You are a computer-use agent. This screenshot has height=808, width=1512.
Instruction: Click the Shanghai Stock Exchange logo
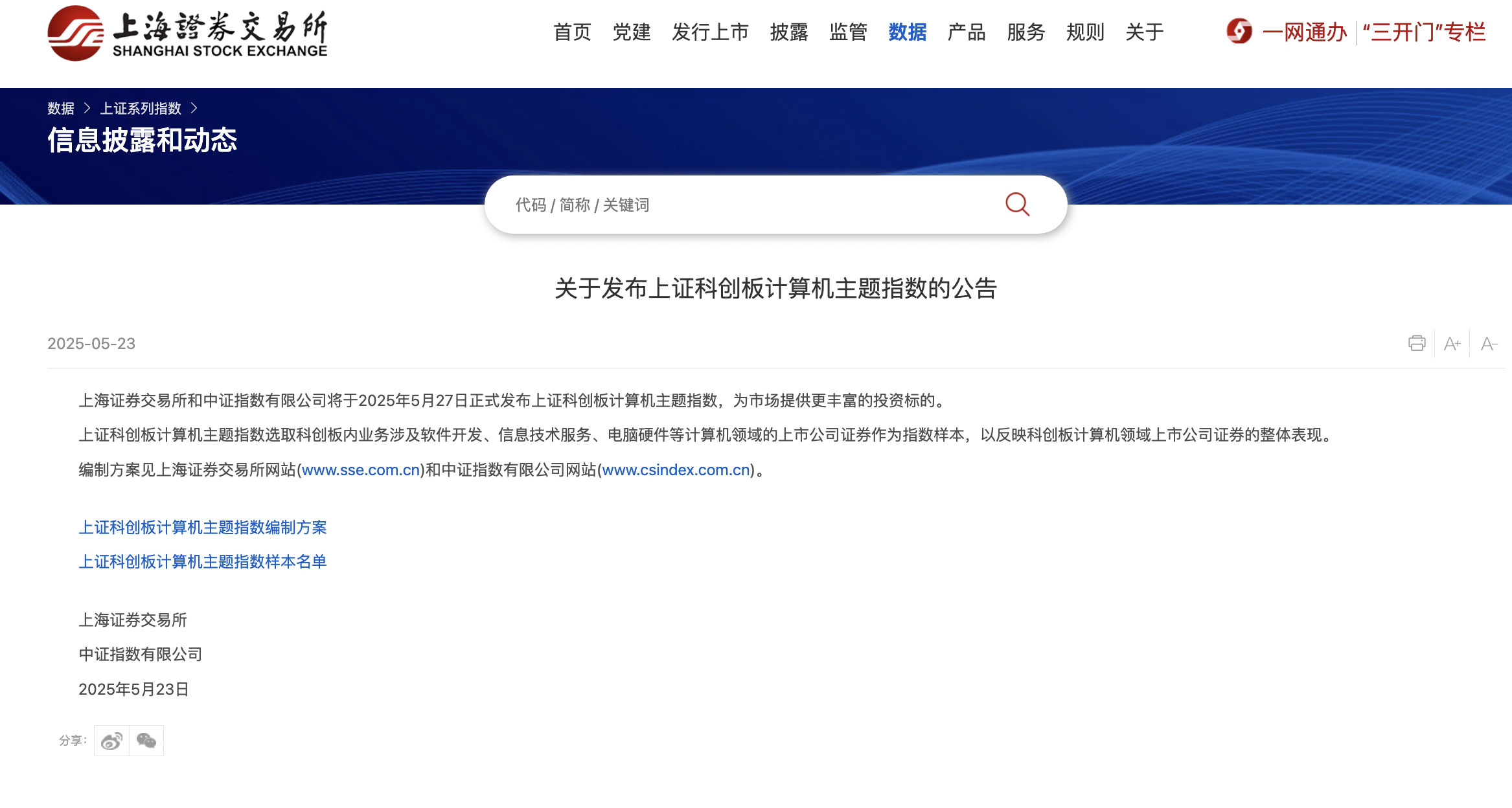(187, 33)
